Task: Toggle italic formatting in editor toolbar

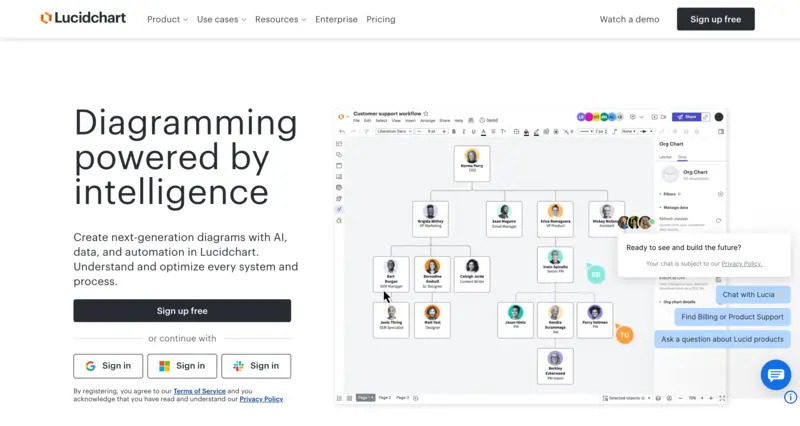Action: coord(464,132)
